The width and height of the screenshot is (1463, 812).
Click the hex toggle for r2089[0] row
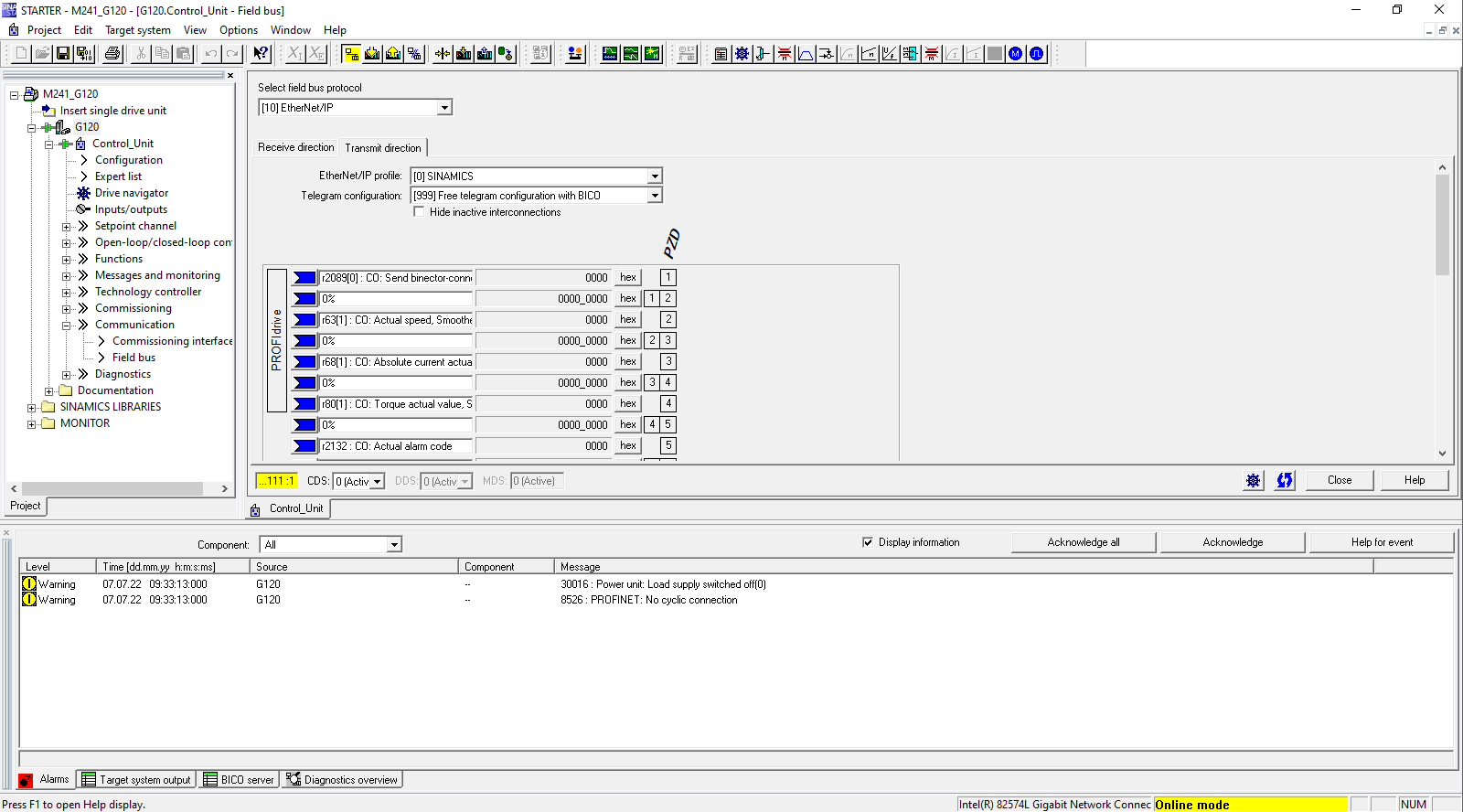coord(628,278)
